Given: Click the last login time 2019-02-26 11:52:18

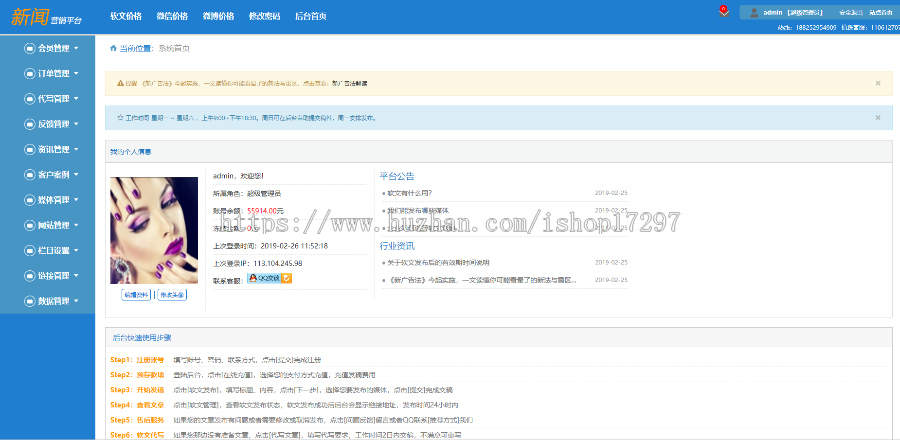Looking at the screenshot, I should [294, 246].
